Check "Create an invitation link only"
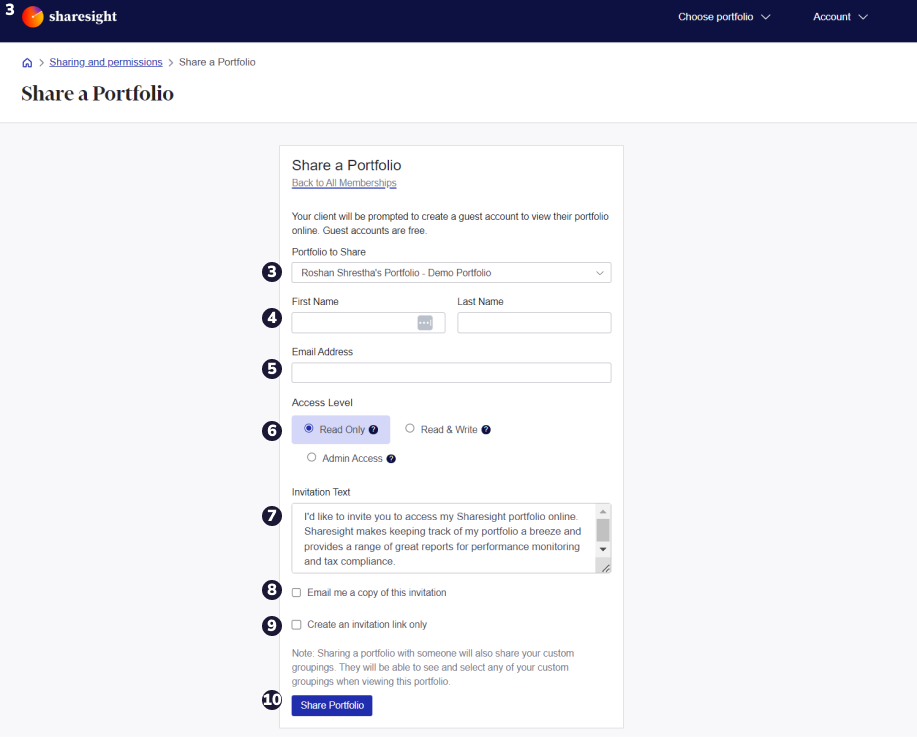The height and width of the screenshot is (737, 917). point(295,624)
